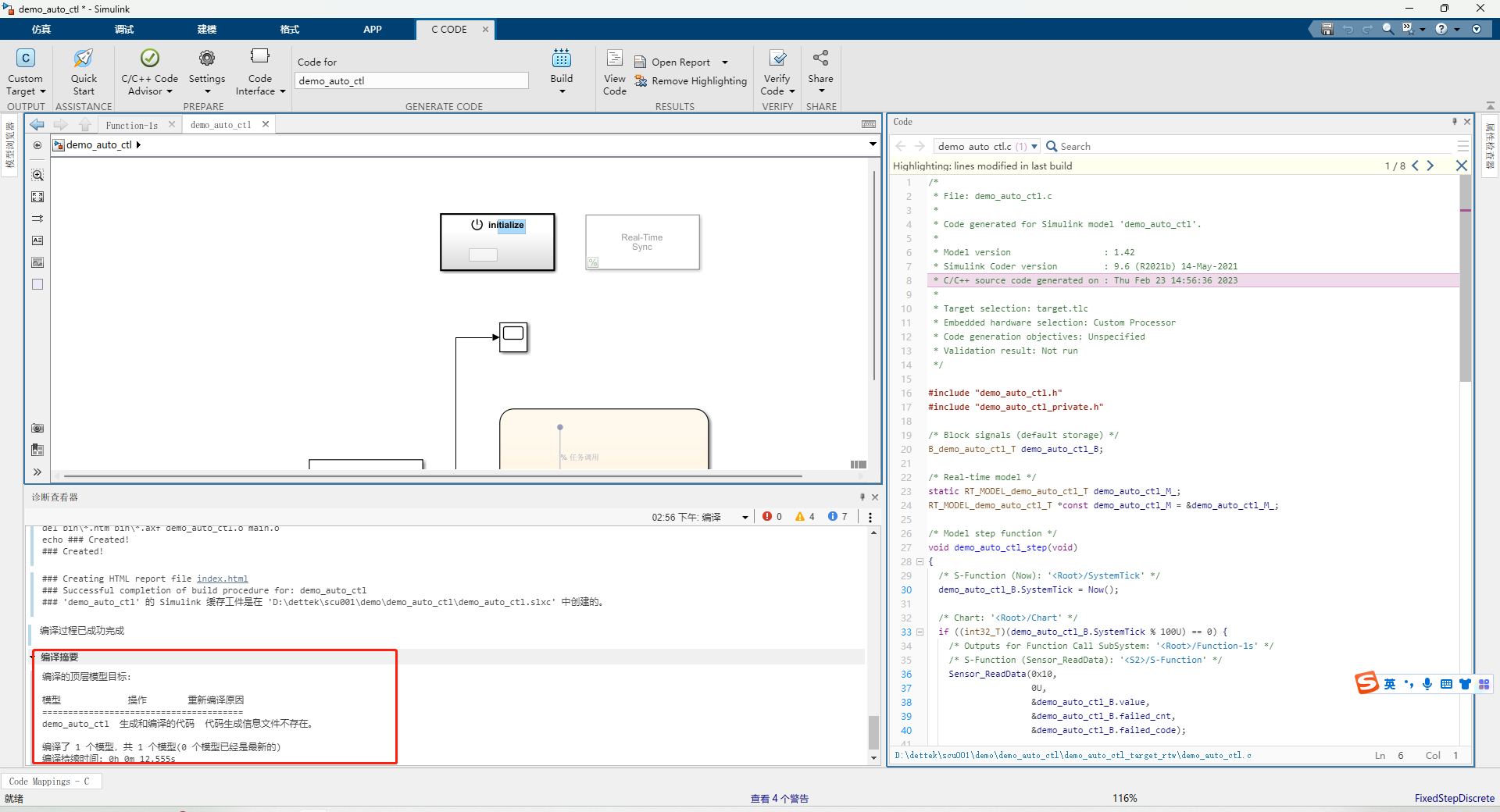The height and width of the screenshot is (812, 1500).
Task: Go to previous highlighted change in code
Action: click(1415, 166)
